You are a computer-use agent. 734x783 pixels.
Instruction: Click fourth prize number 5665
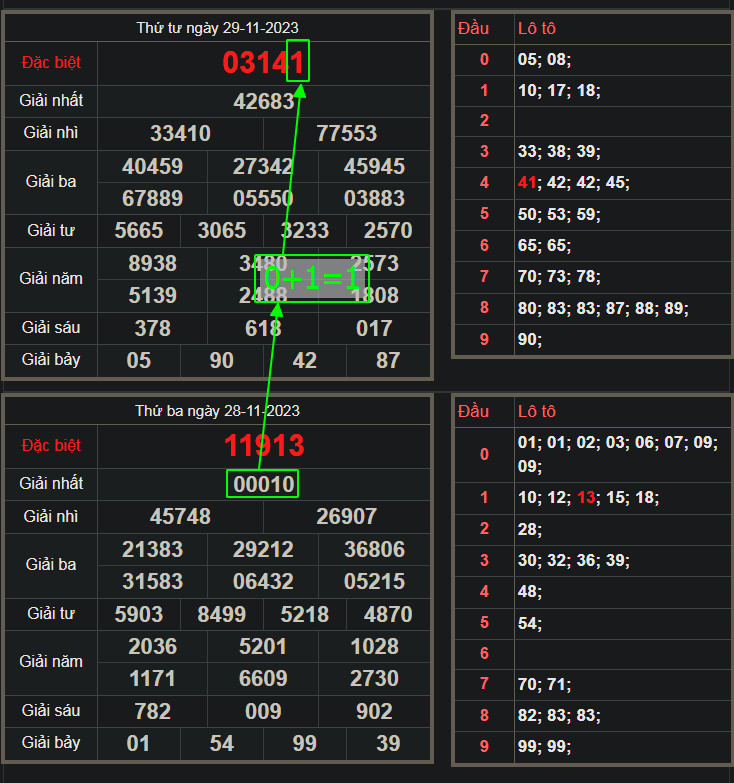pyautogui.click(x=139, y=231)
